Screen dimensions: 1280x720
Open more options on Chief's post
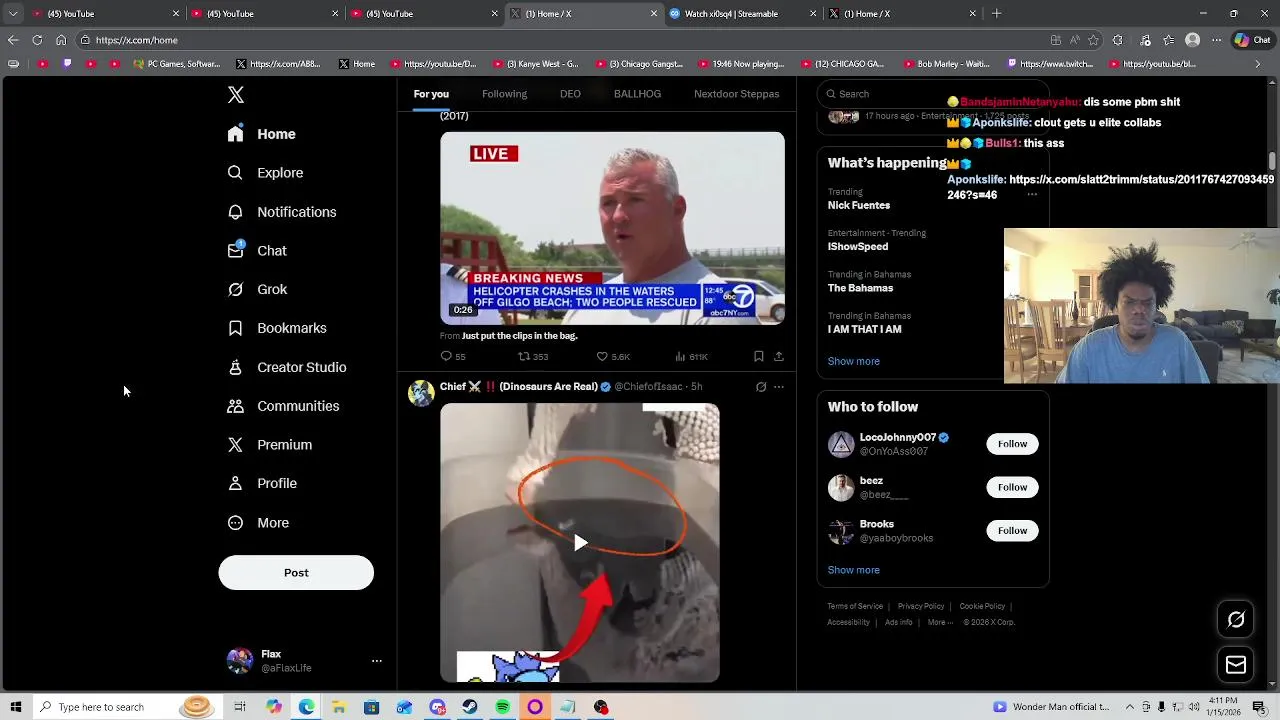tap(779, 387)
